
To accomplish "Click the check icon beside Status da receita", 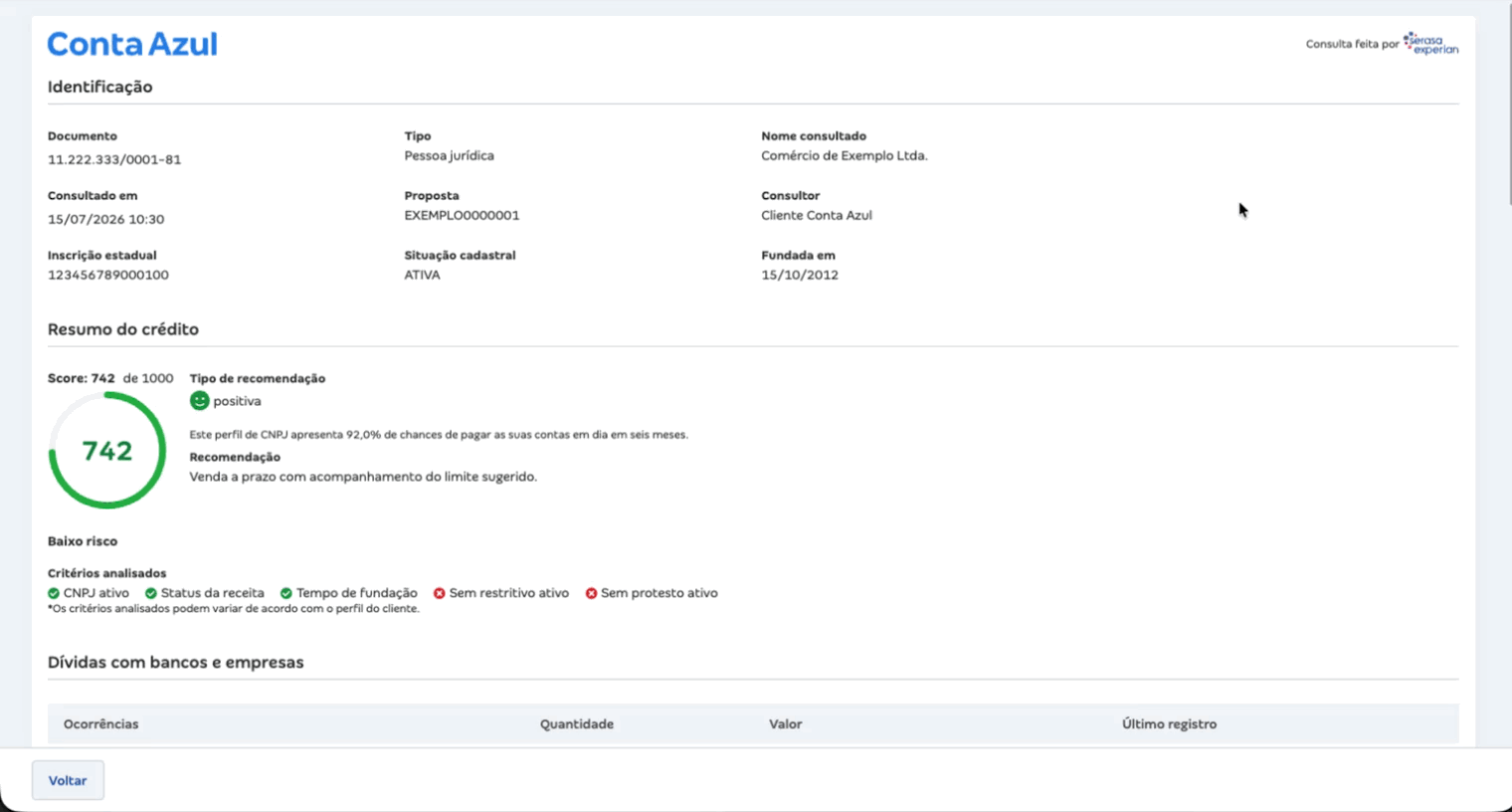I will (151, 593).
